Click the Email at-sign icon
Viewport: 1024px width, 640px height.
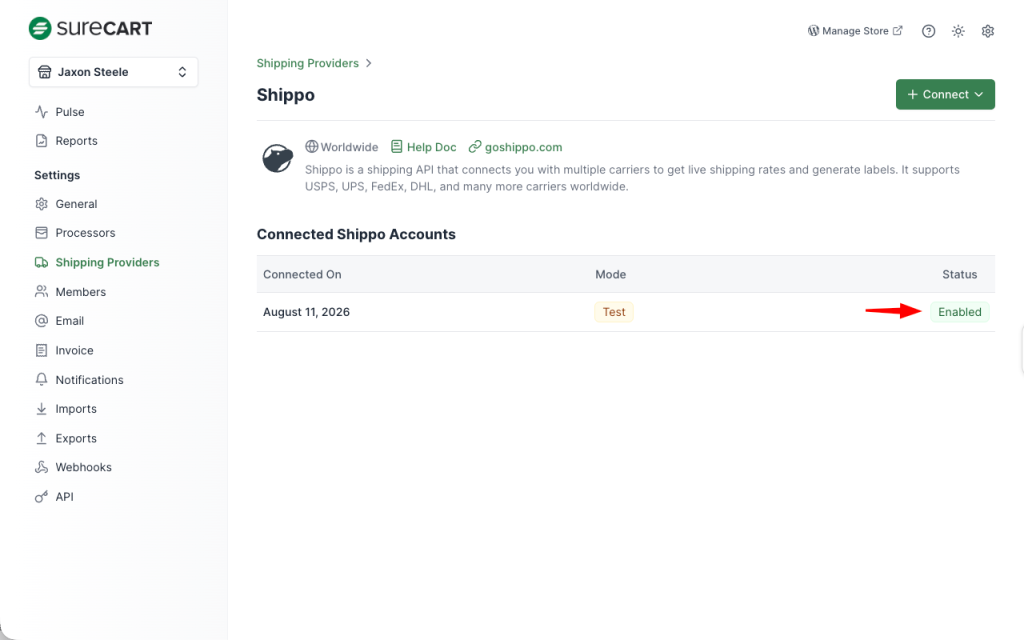pos(41,321)
